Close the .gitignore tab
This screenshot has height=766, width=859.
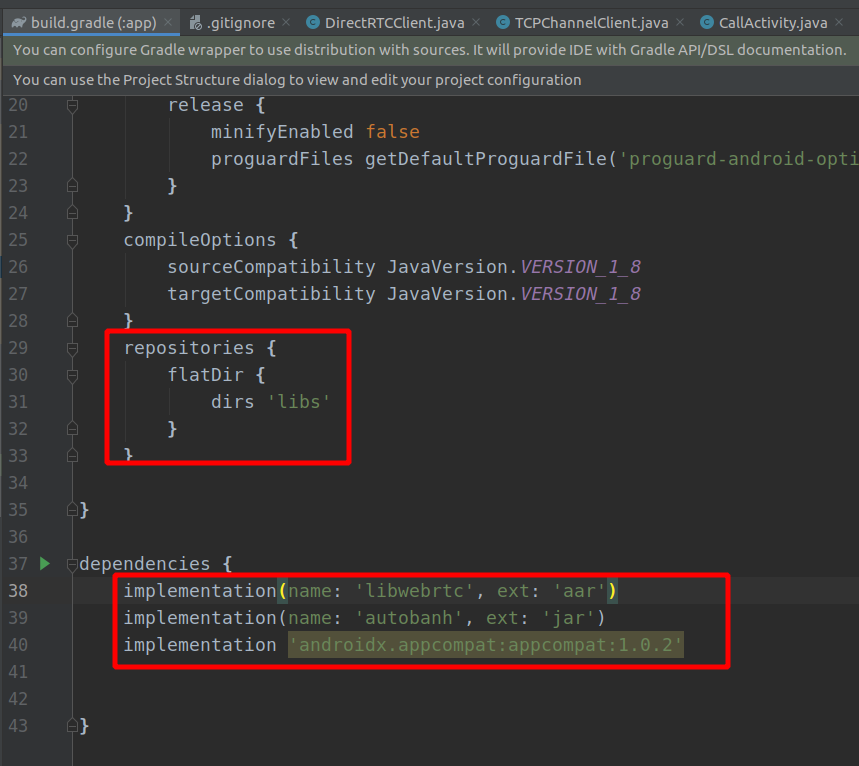(x=286, y=22)
